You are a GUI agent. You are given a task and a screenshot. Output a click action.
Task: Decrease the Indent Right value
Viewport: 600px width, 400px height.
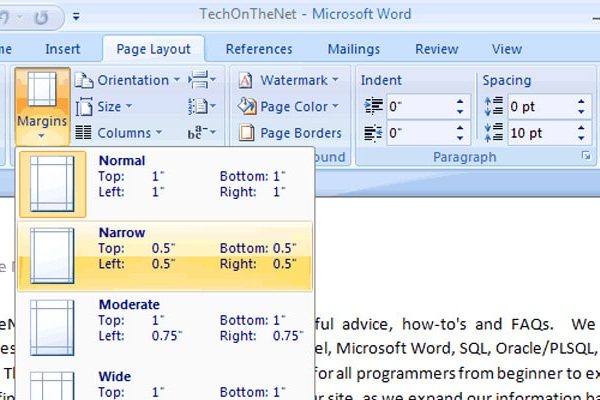point(460,138)
